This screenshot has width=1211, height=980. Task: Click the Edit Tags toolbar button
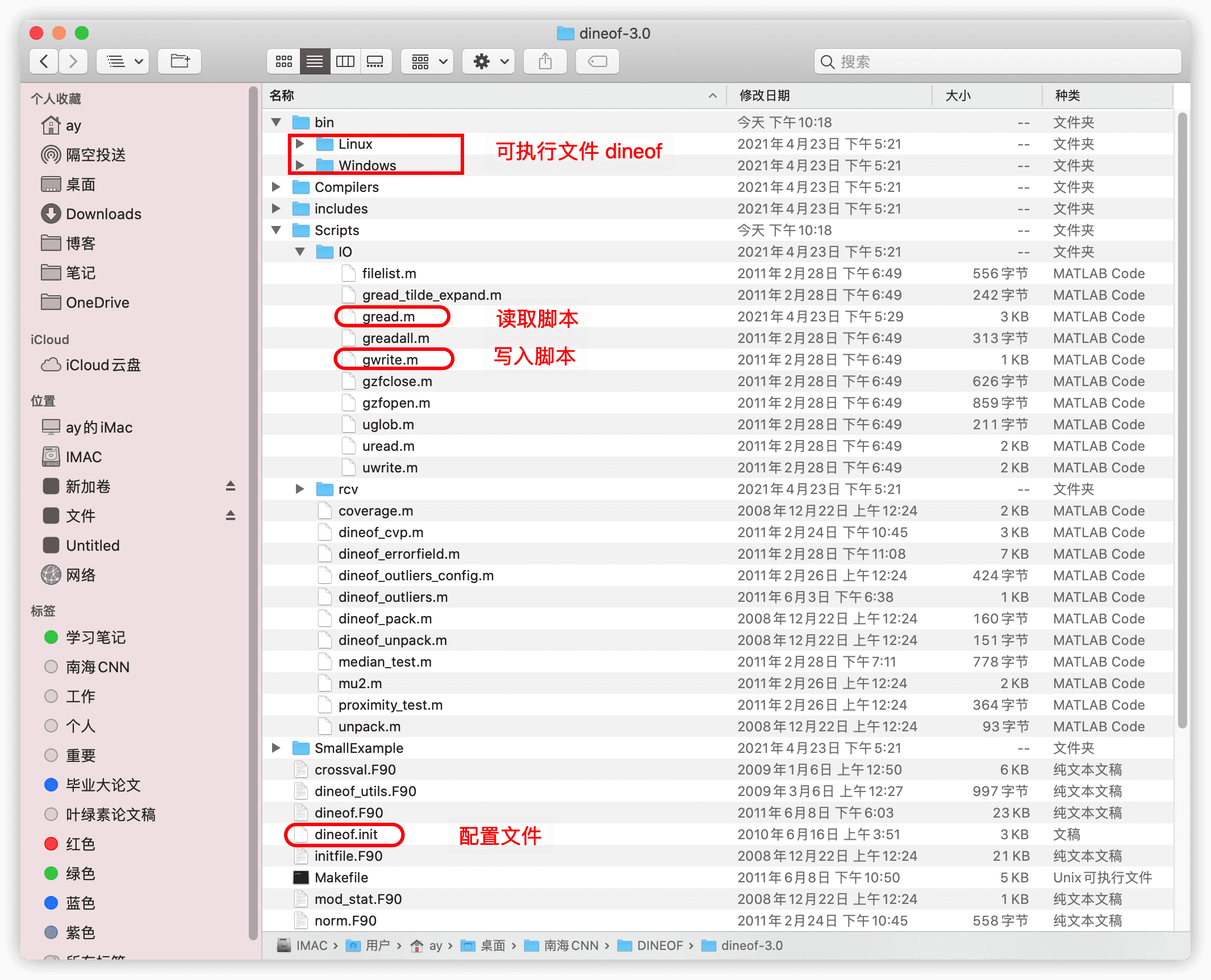597,61
